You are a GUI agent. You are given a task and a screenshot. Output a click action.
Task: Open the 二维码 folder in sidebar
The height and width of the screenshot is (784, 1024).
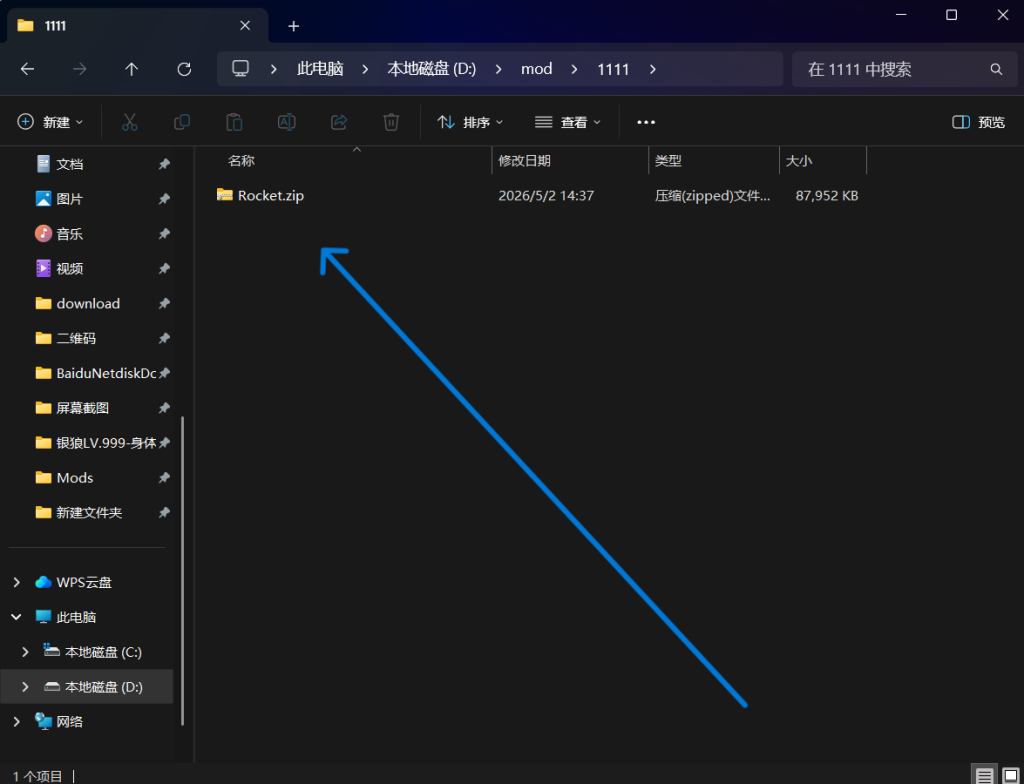[76, 338]
